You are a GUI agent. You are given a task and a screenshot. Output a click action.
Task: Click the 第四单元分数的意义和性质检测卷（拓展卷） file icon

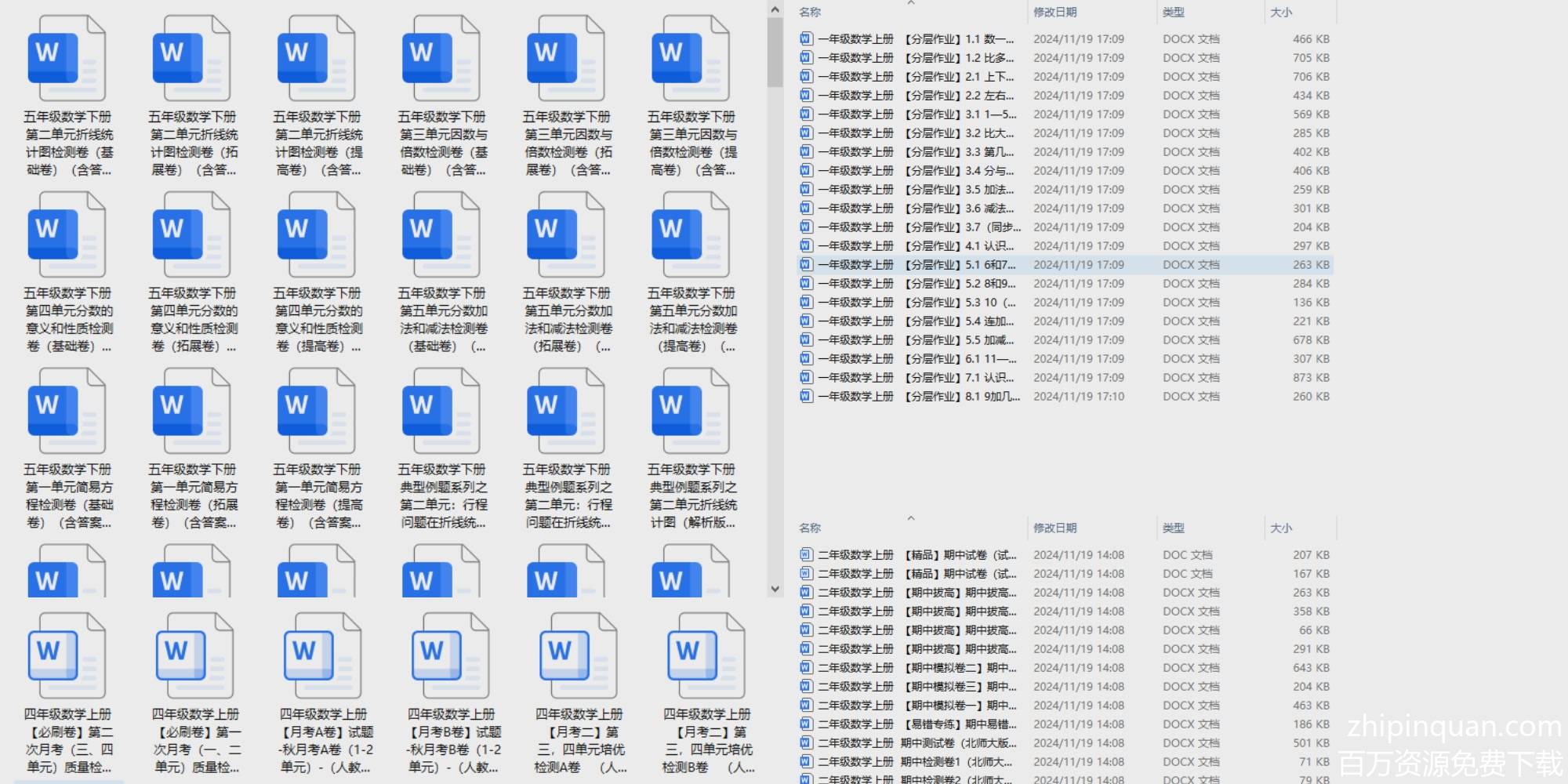(191, 236)
